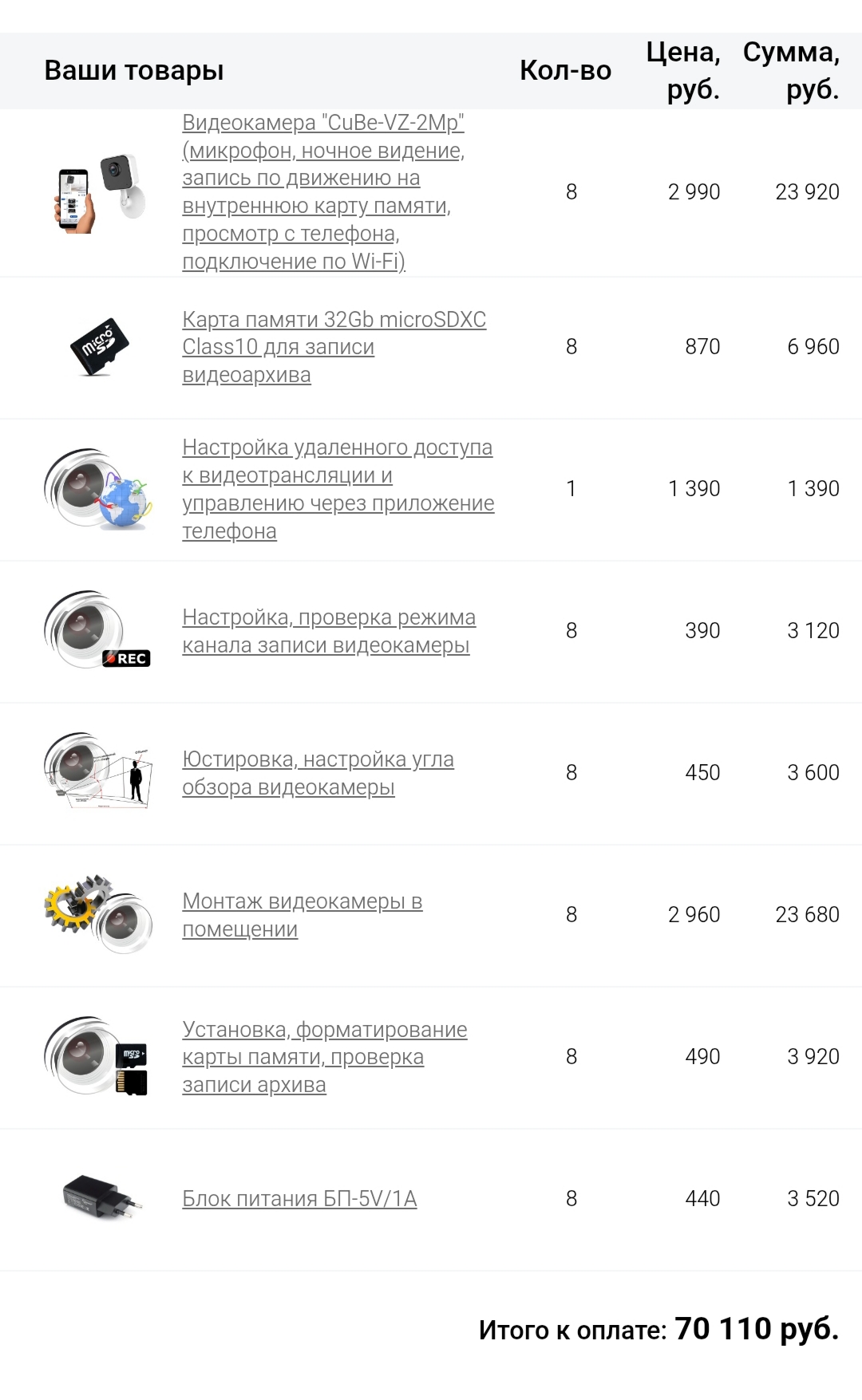Click the Кол-во column header

pos(565,70)
